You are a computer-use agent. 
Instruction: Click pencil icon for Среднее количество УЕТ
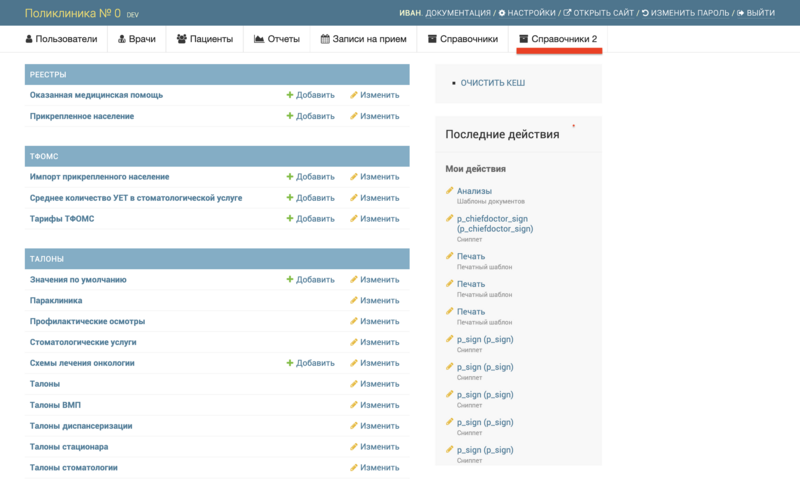(x=353, y=197)
